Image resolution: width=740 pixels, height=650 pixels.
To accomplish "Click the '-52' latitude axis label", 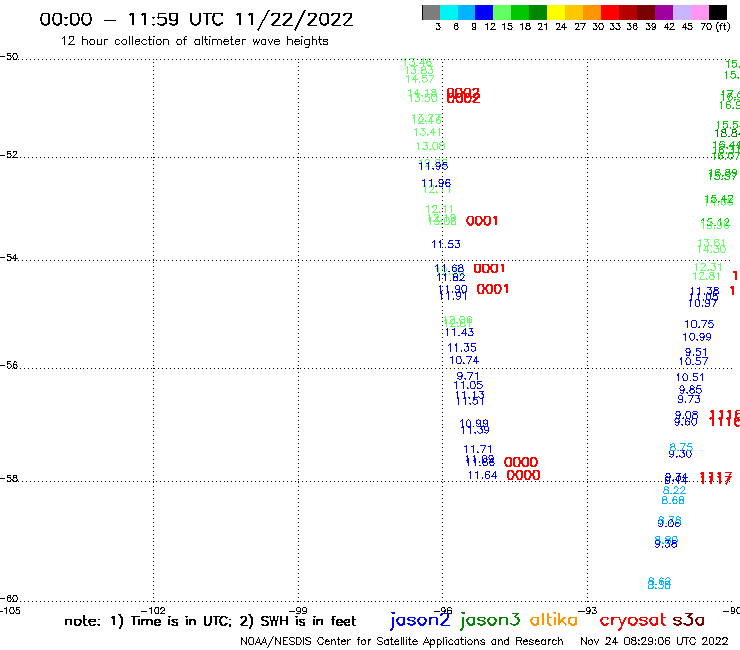I will tap(9, 155).
